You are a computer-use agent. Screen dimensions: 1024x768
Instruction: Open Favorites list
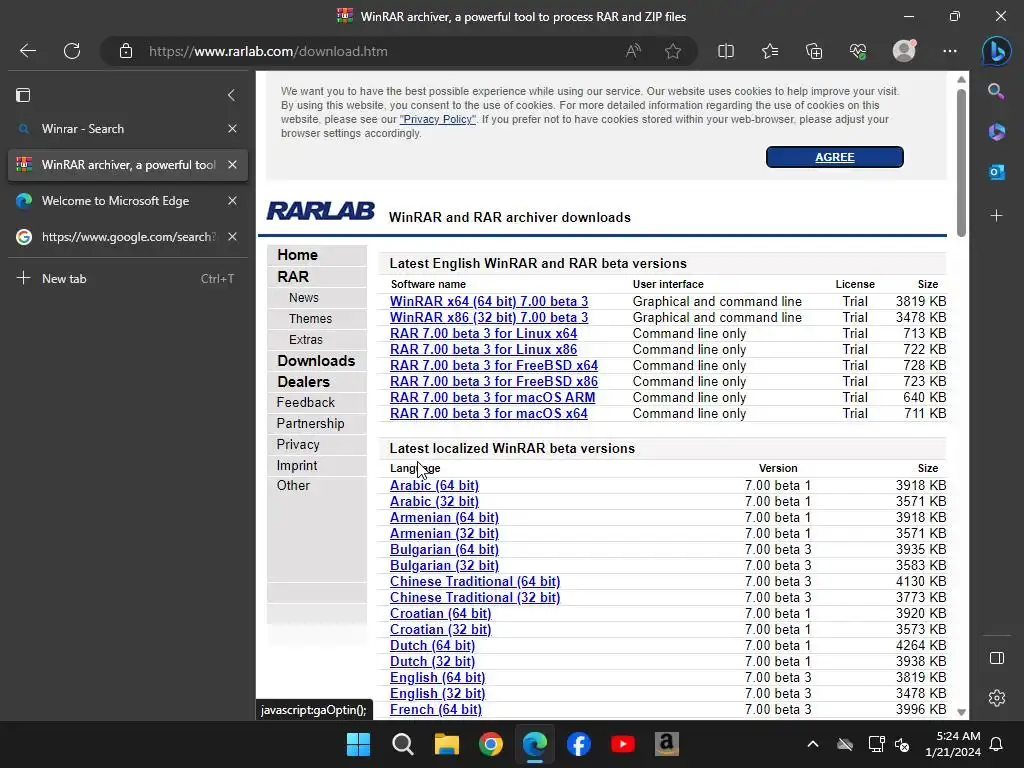point(770,51)
